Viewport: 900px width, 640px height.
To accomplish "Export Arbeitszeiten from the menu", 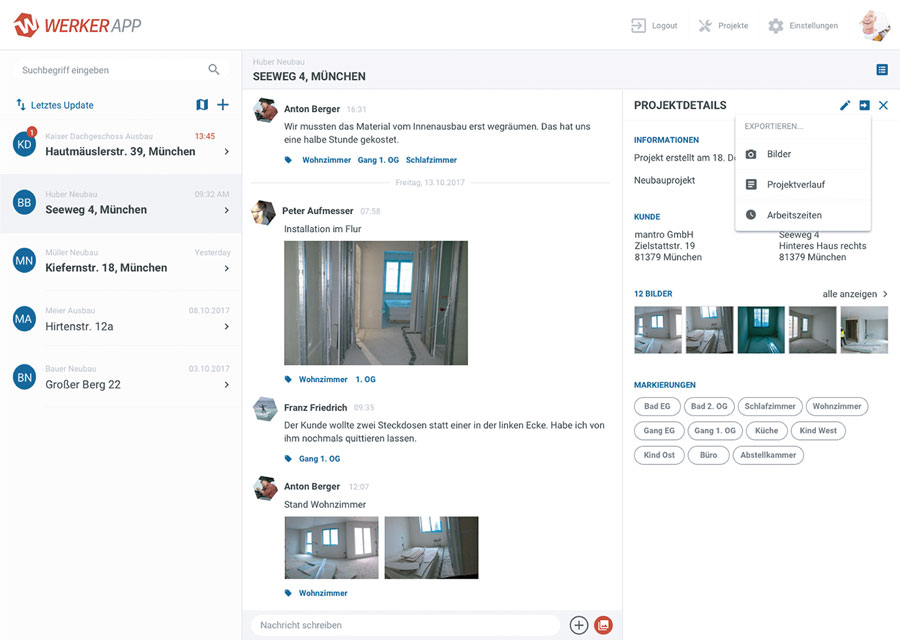I will click(x=803, y=215).
